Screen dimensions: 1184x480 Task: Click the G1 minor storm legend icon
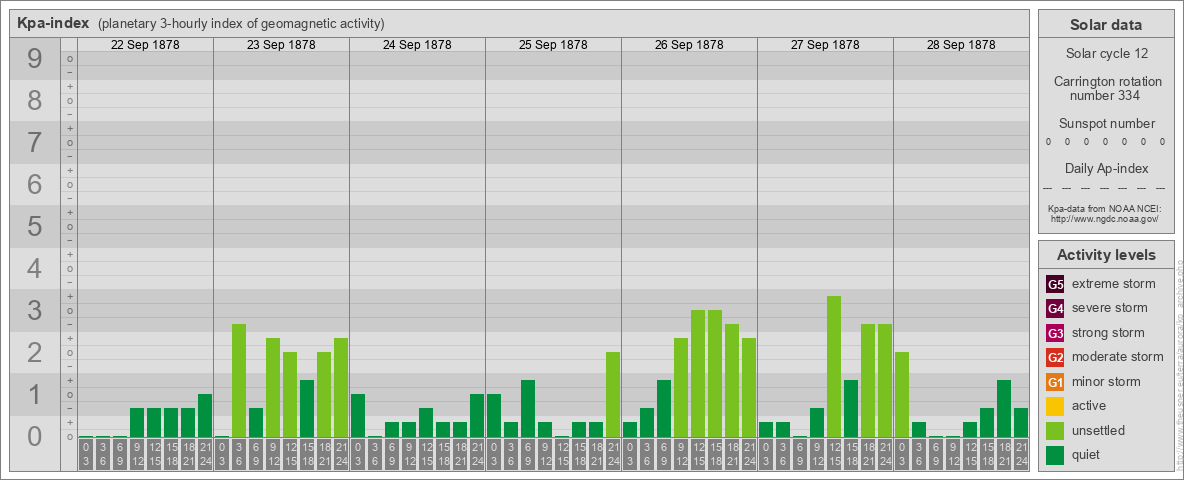tap(1055, 382)
